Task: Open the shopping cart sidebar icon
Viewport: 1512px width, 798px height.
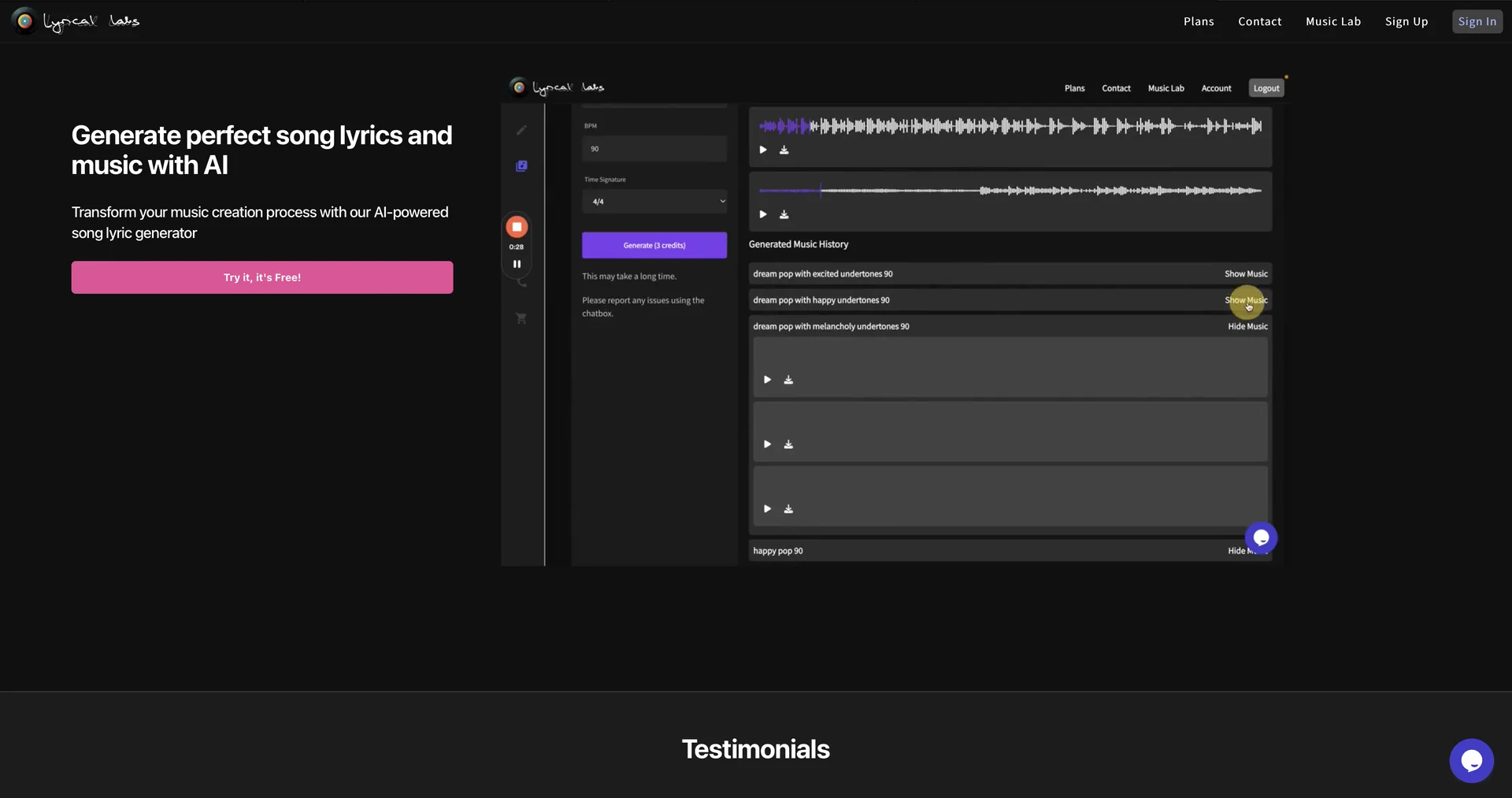Action: point(521,318)
